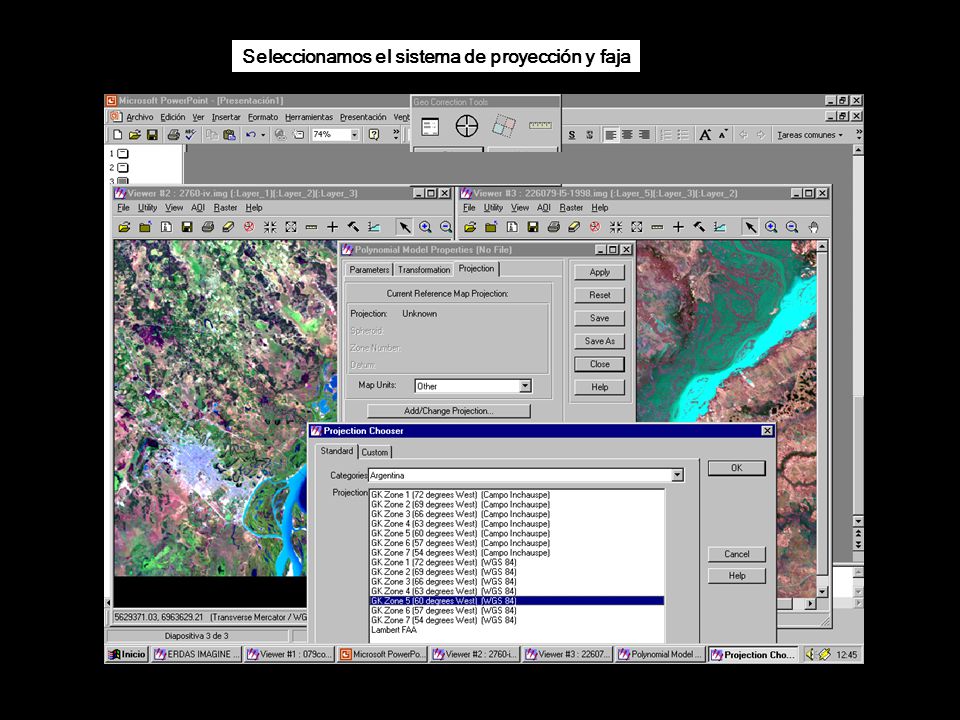Open the PowerPoint 74% zoom dropdown

click(x=354, y=135)
